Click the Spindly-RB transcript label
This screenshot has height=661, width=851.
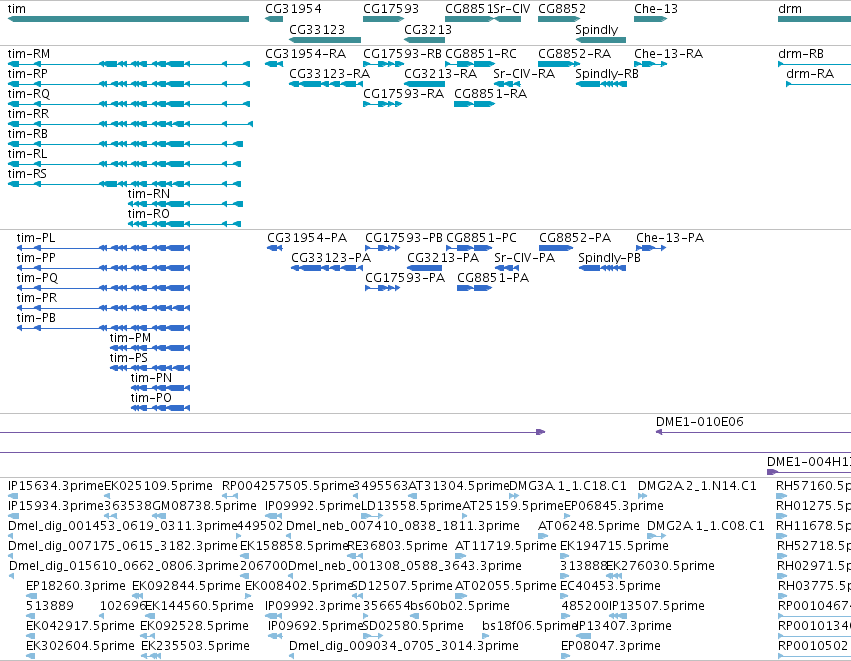point(607,74)
